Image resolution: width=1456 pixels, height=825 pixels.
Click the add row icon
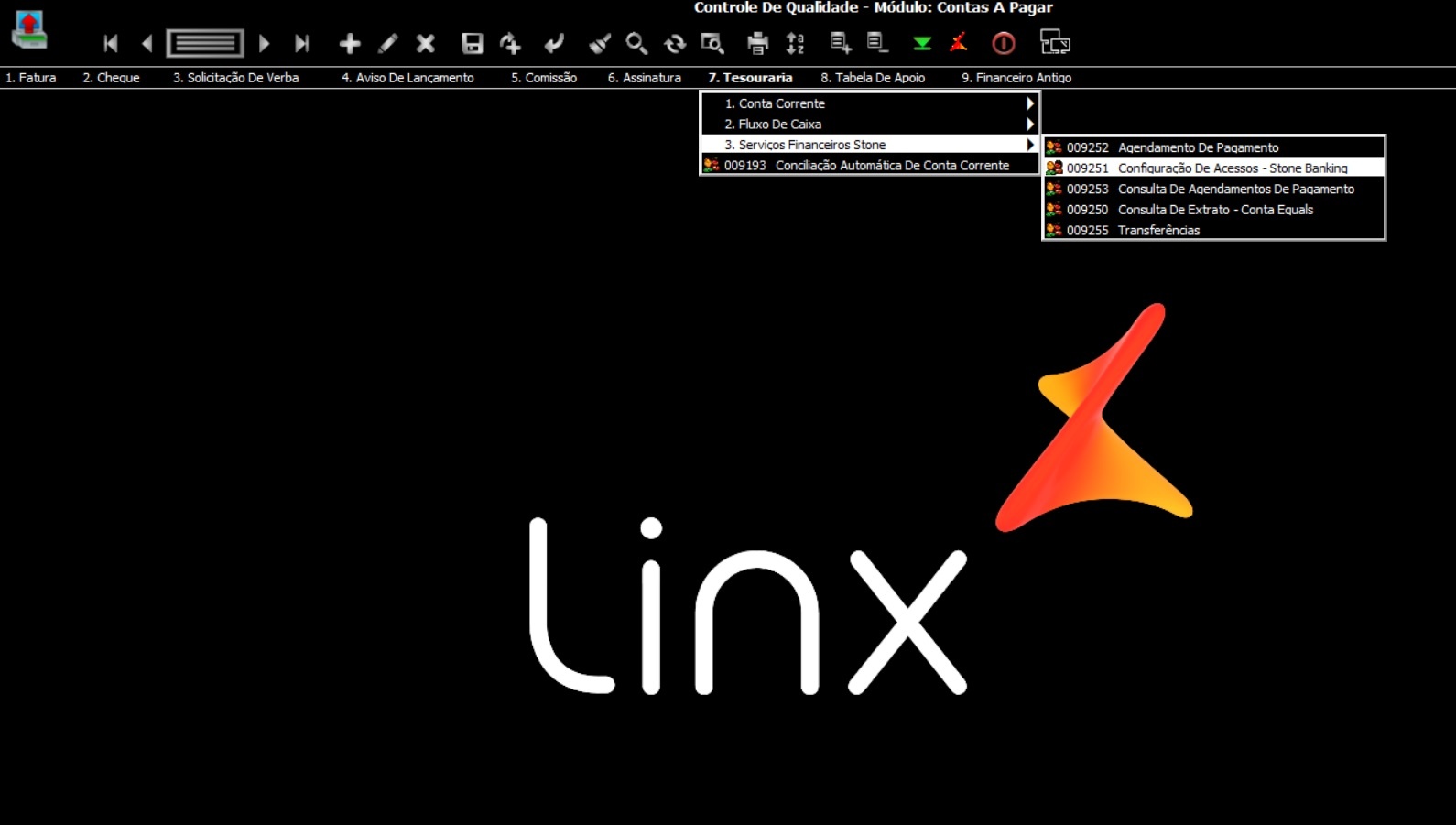tap(841, 43)
